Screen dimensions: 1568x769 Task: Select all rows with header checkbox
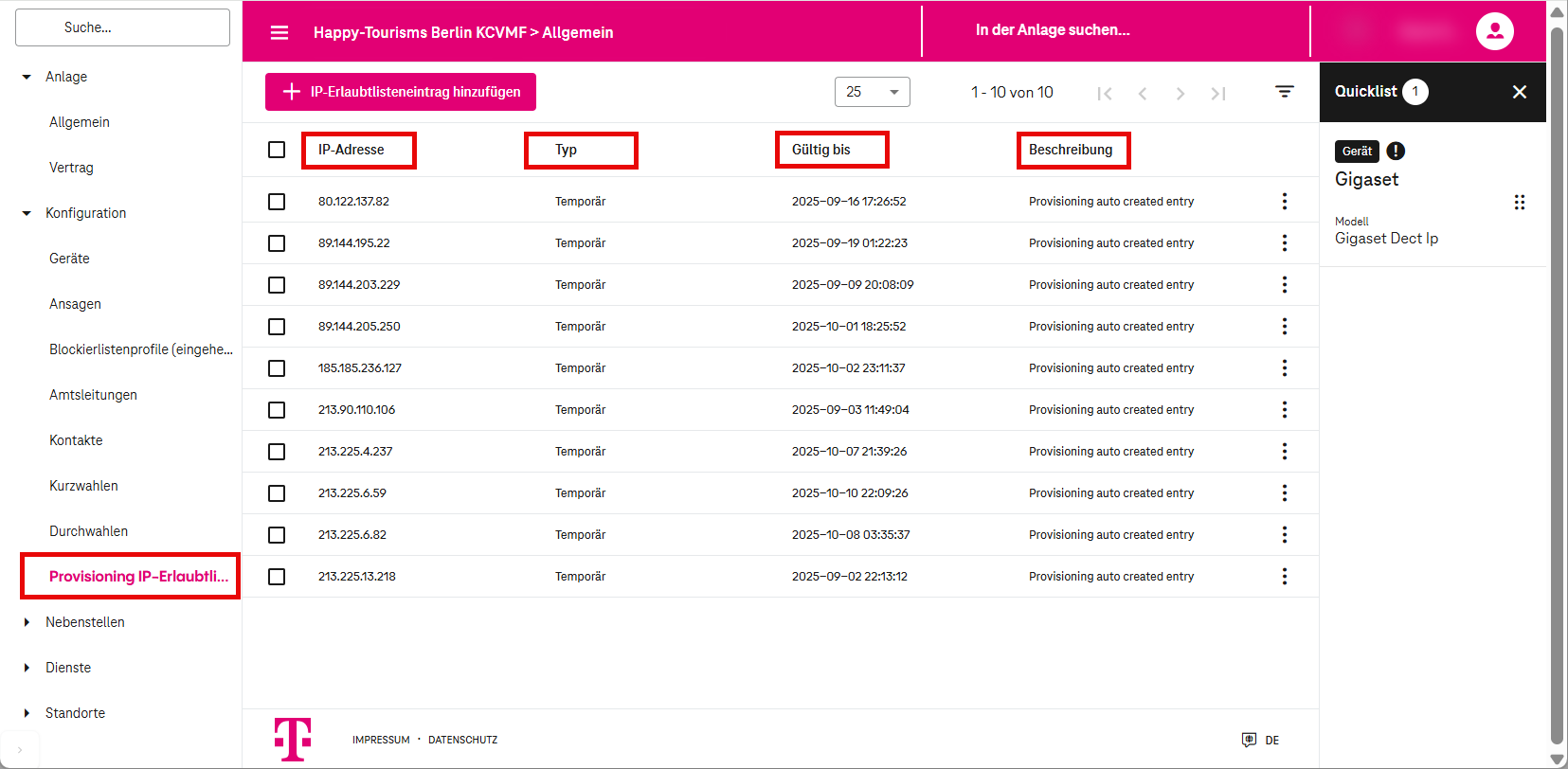point(277,150)
